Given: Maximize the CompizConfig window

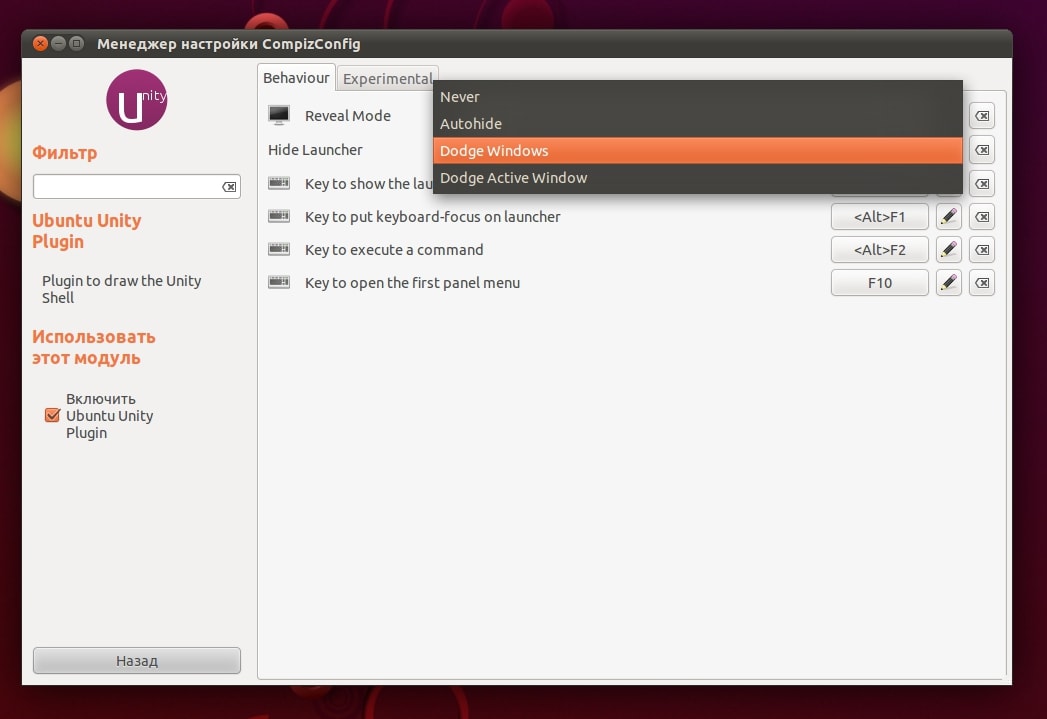Looking at the screenshot, I should pyautogui.click(x=77, y=43).
